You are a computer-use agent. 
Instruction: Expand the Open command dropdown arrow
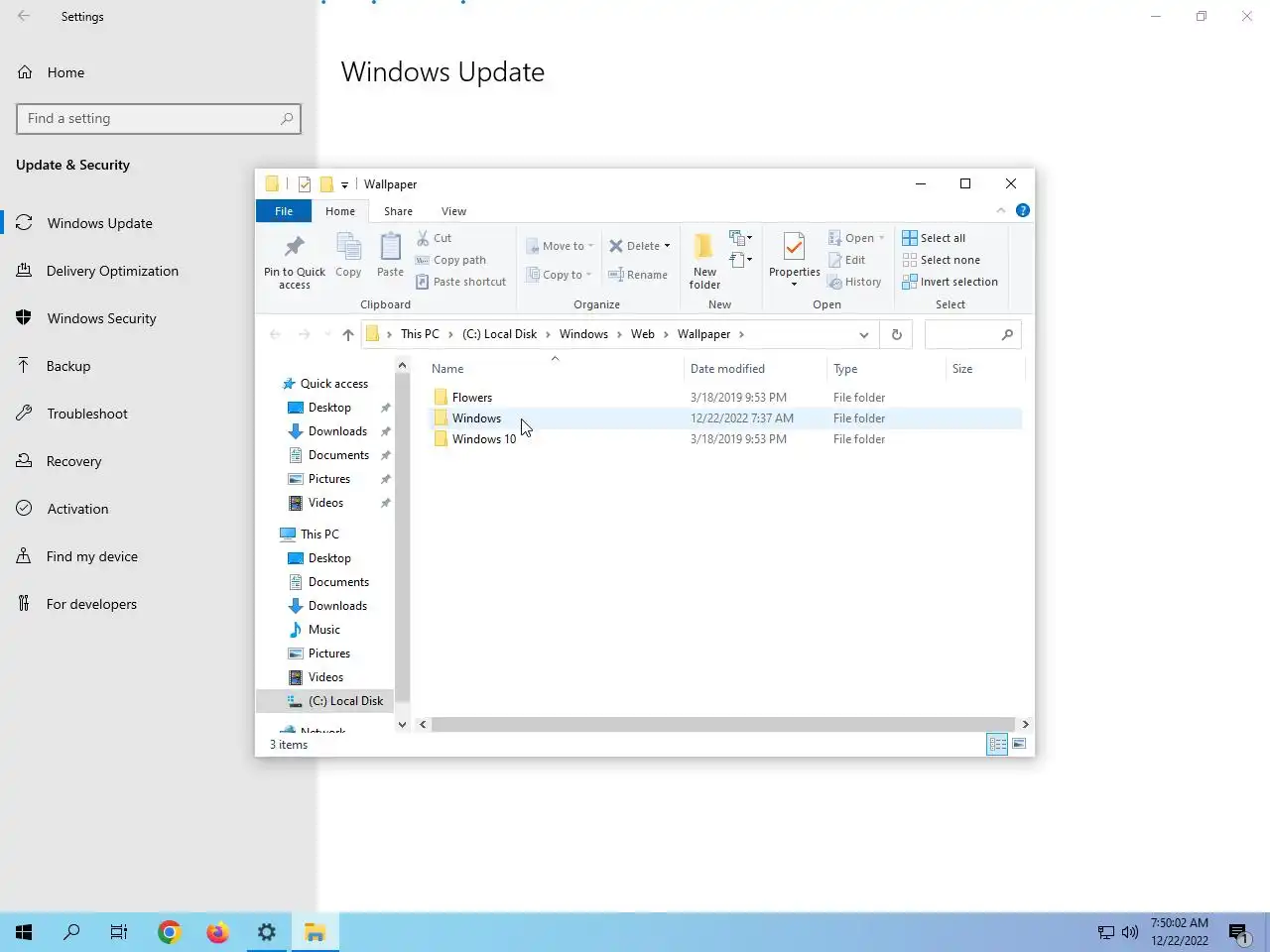click(x=881, y=238)
